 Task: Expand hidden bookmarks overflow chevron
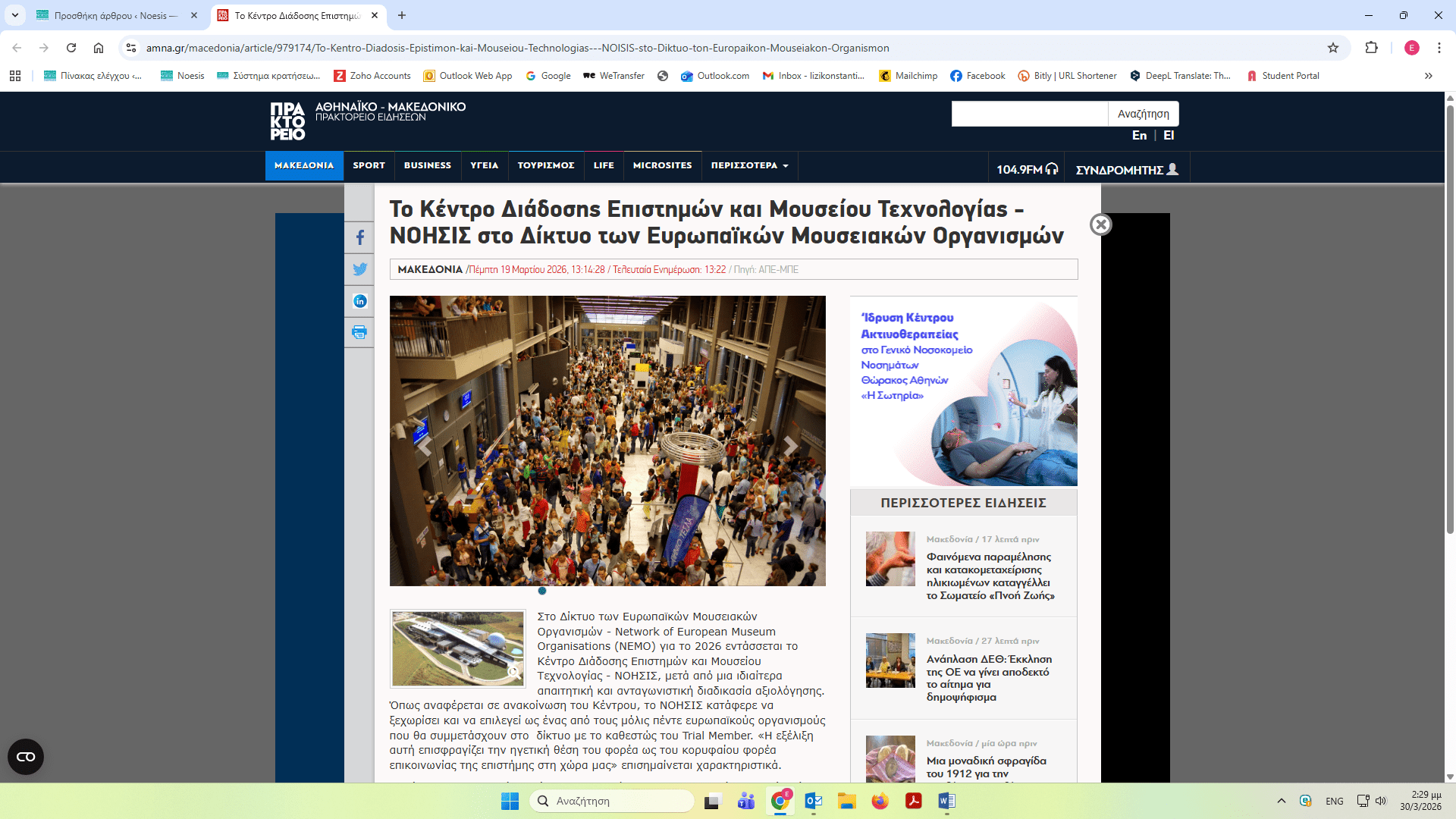click(1428, 76)
